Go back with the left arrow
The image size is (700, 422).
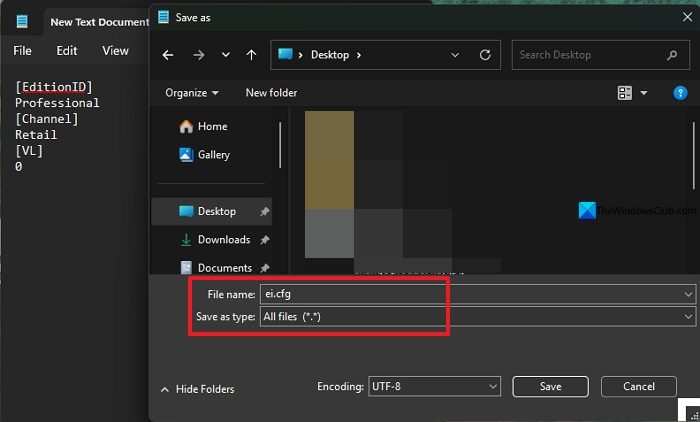point(168,55)
